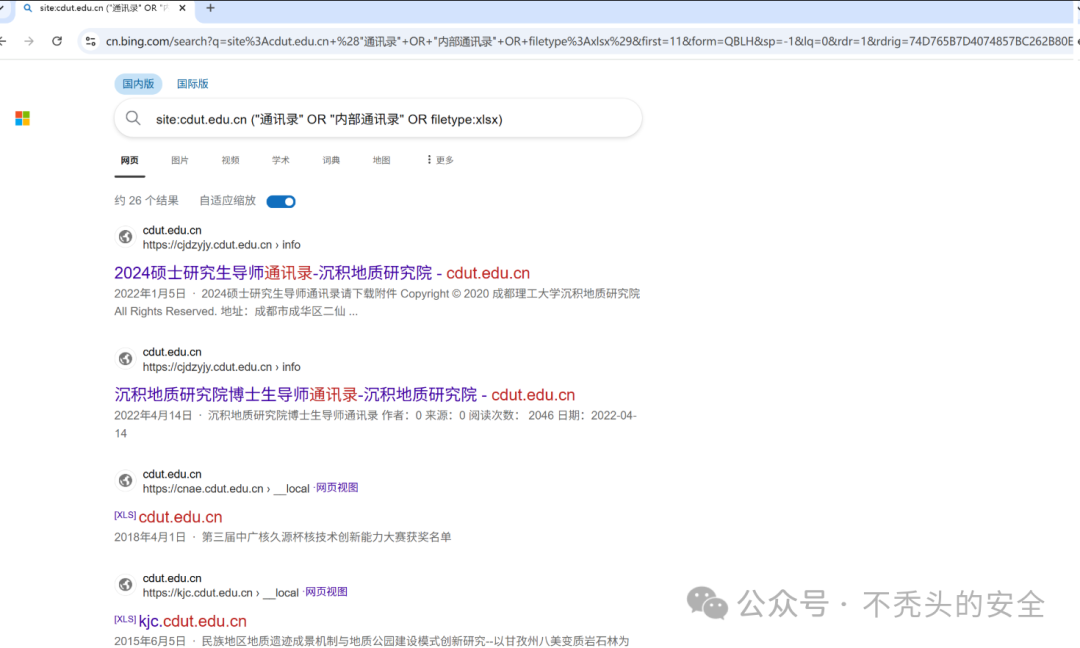Click globe icon of 博士生导师通讯录 result
The image size is (1080, 648).
[125, 359]
